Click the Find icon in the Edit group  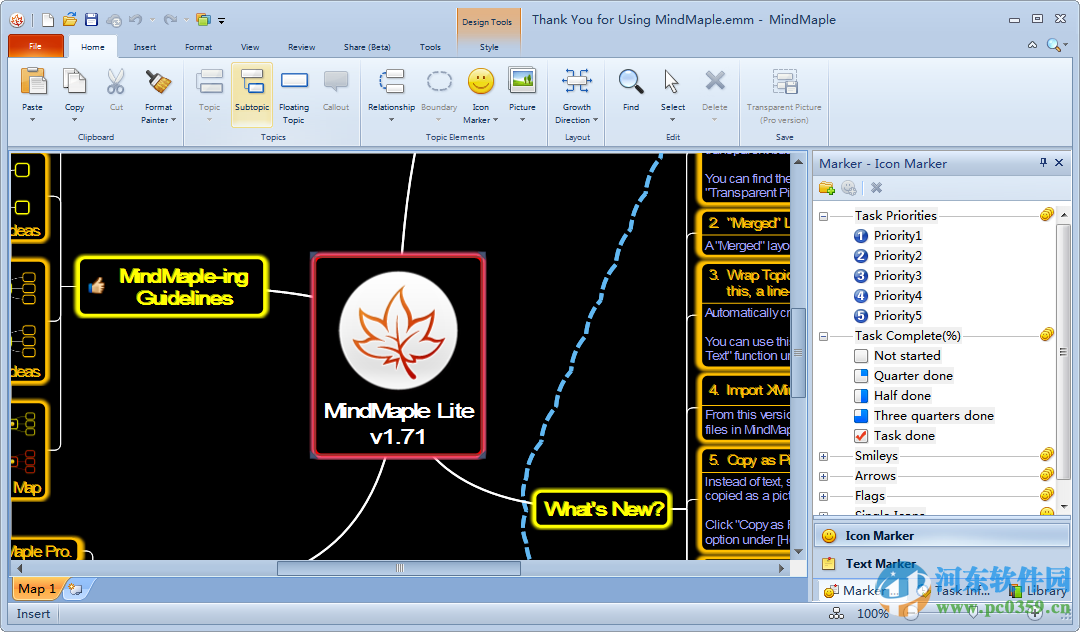[630, 85]
